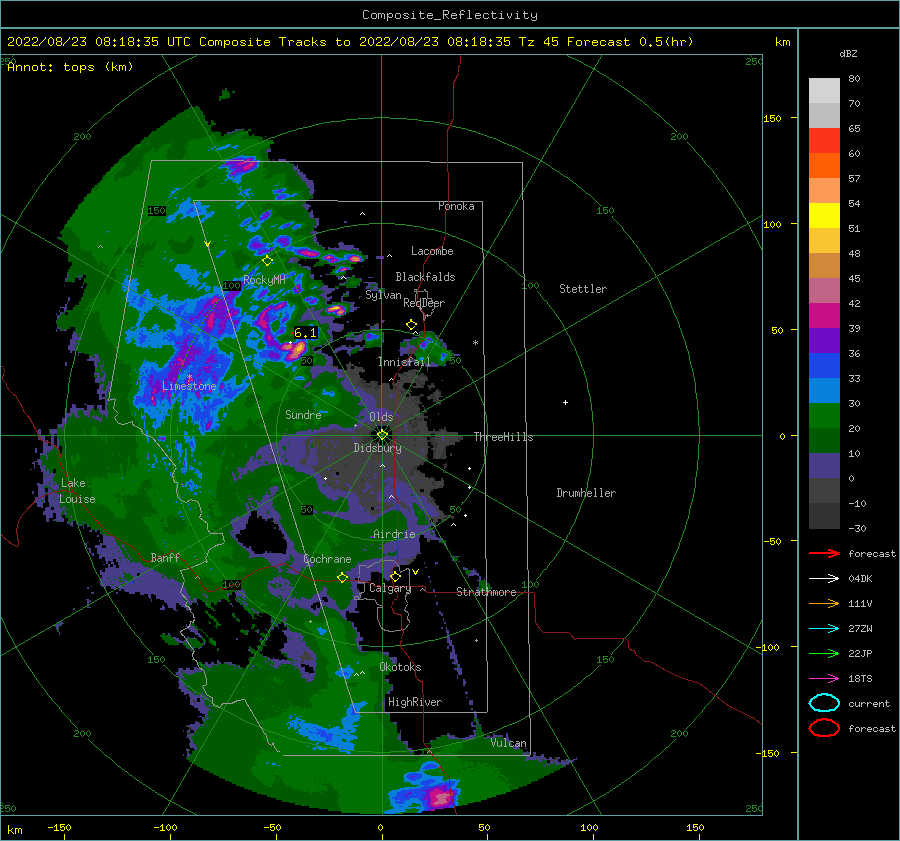Click the orange 111V arrow in legend
This screenshot has height=841, width=900.
coord(824,603)
